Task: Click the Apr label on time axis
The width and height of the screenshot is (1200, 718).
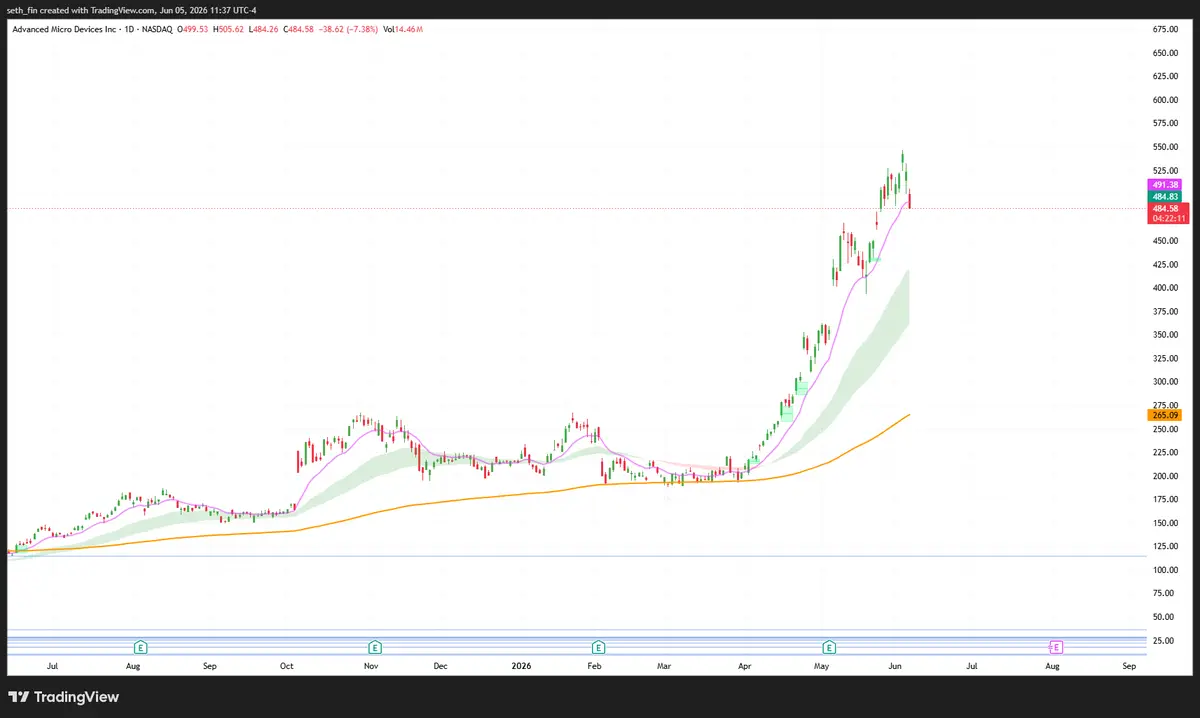Action: (x=743, y=664)
